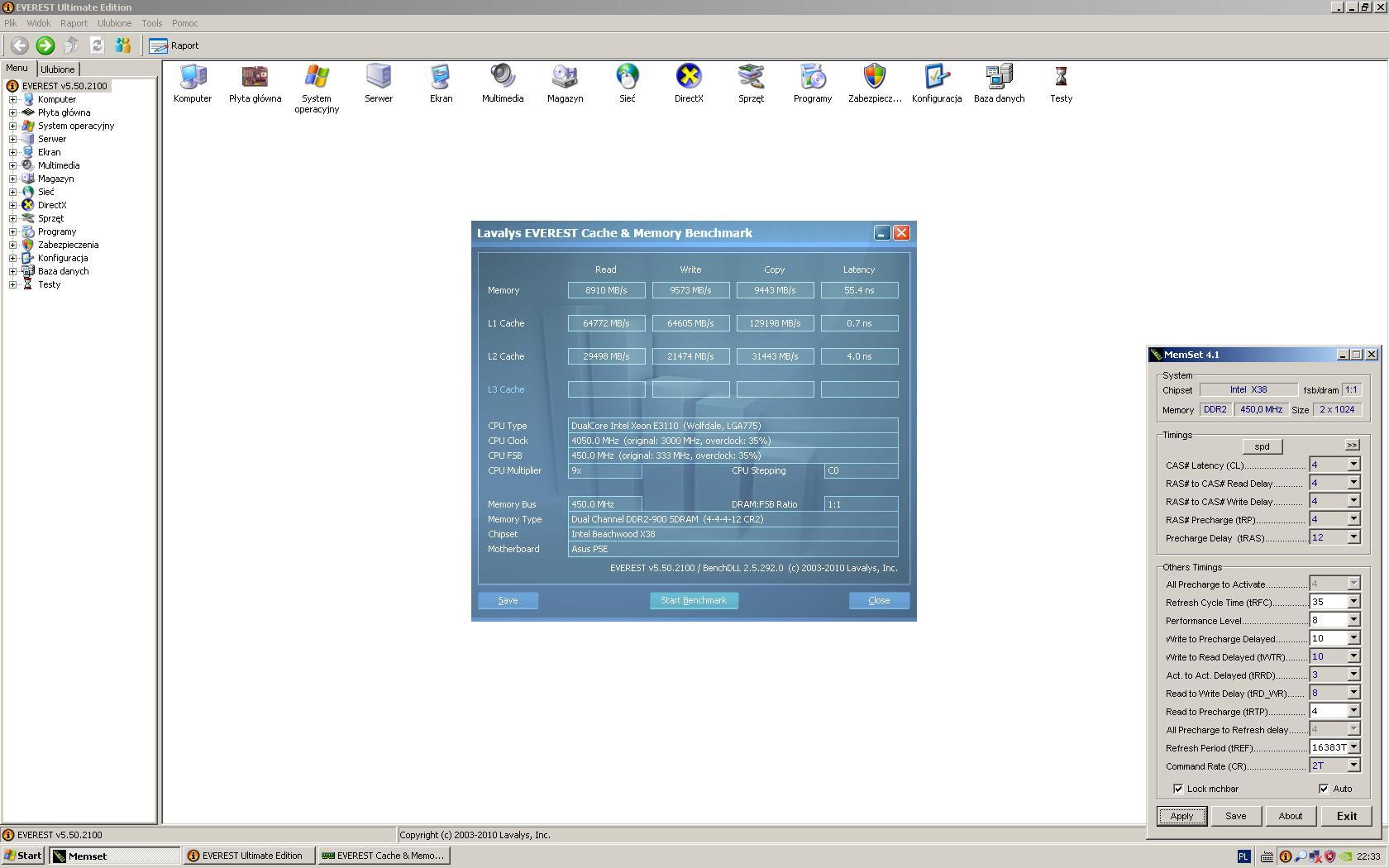Screen dimensions: 1389x868
Task: Open the Zabezpieczenia shield icon
Action: (875, 77)
